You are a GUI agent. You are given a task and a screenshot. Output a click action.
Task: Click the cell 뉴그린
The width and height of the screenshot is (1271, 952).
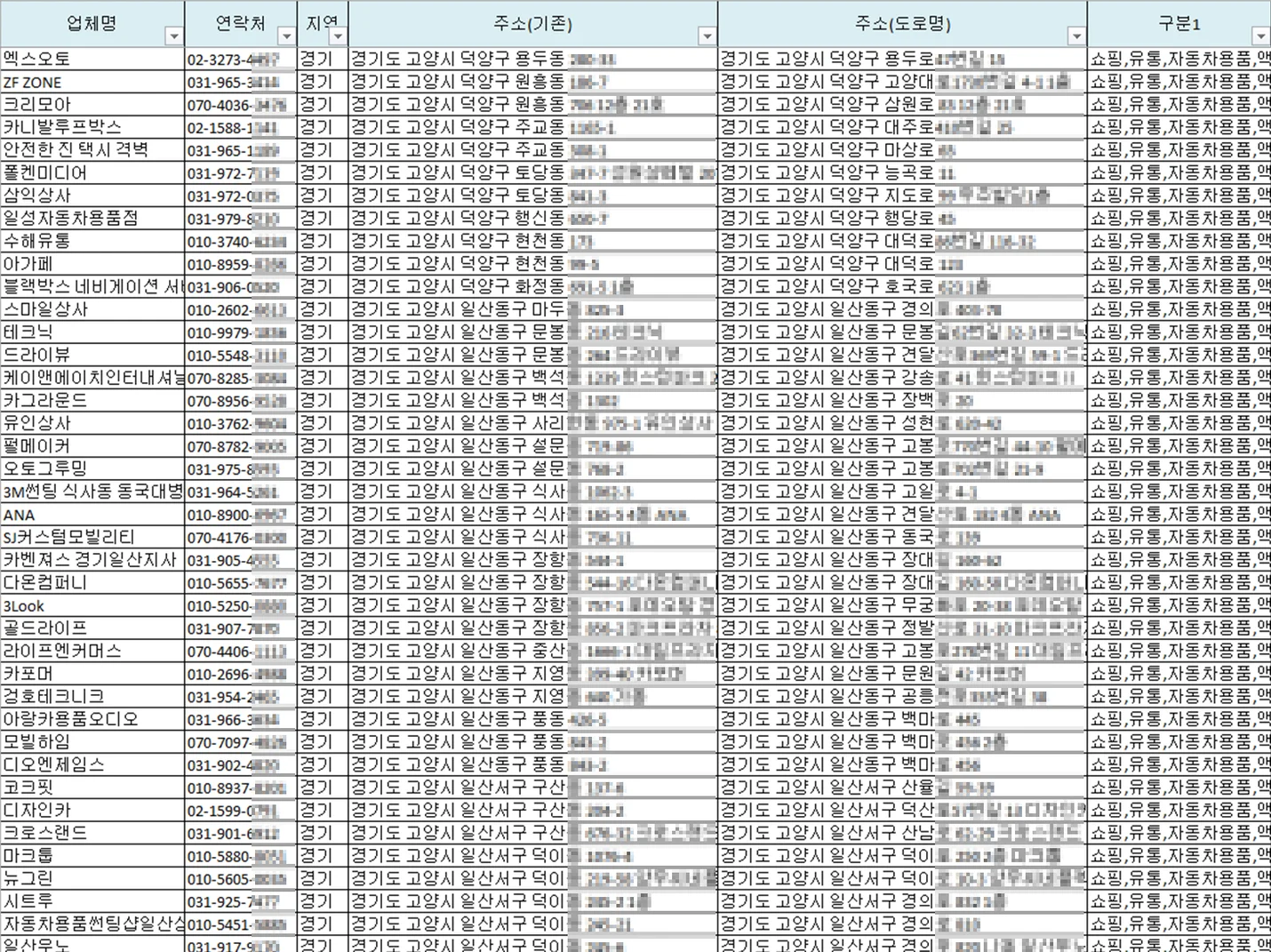(x=92, y=878)
